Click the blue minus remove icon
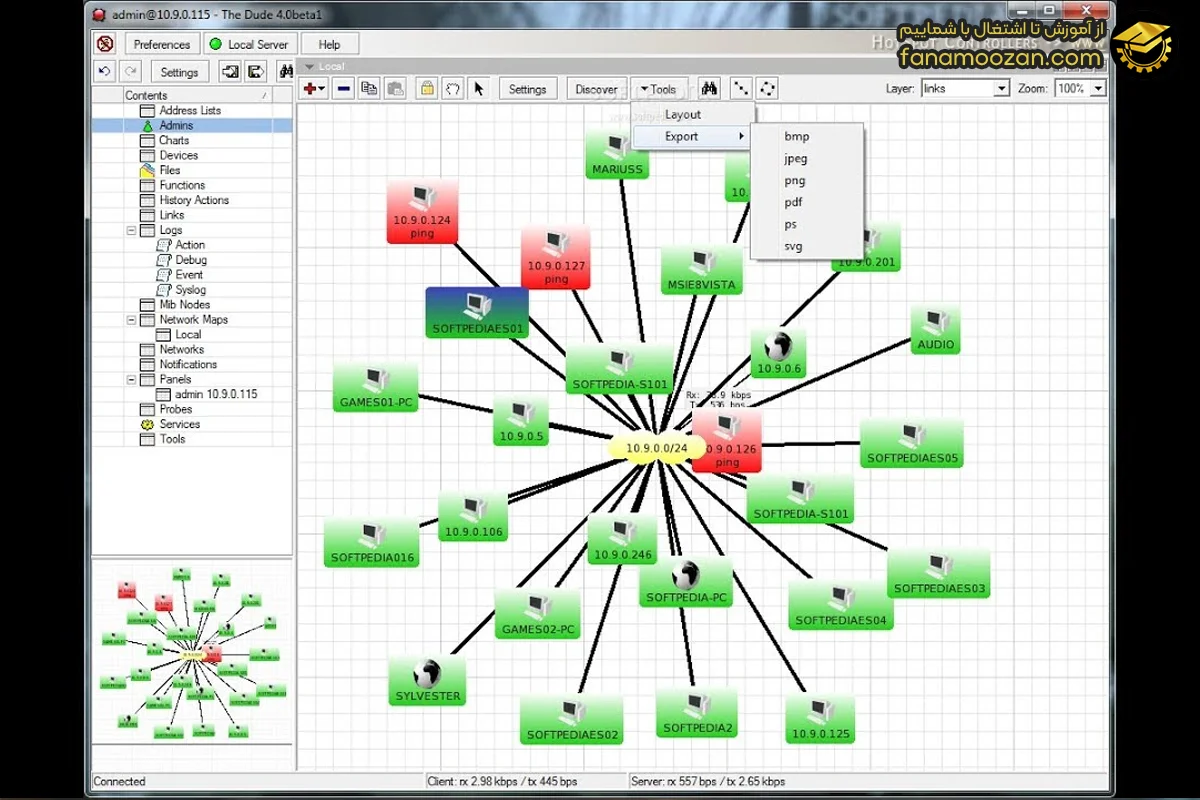This screenshot has height=800, width=1200. [x=344, y=89]
